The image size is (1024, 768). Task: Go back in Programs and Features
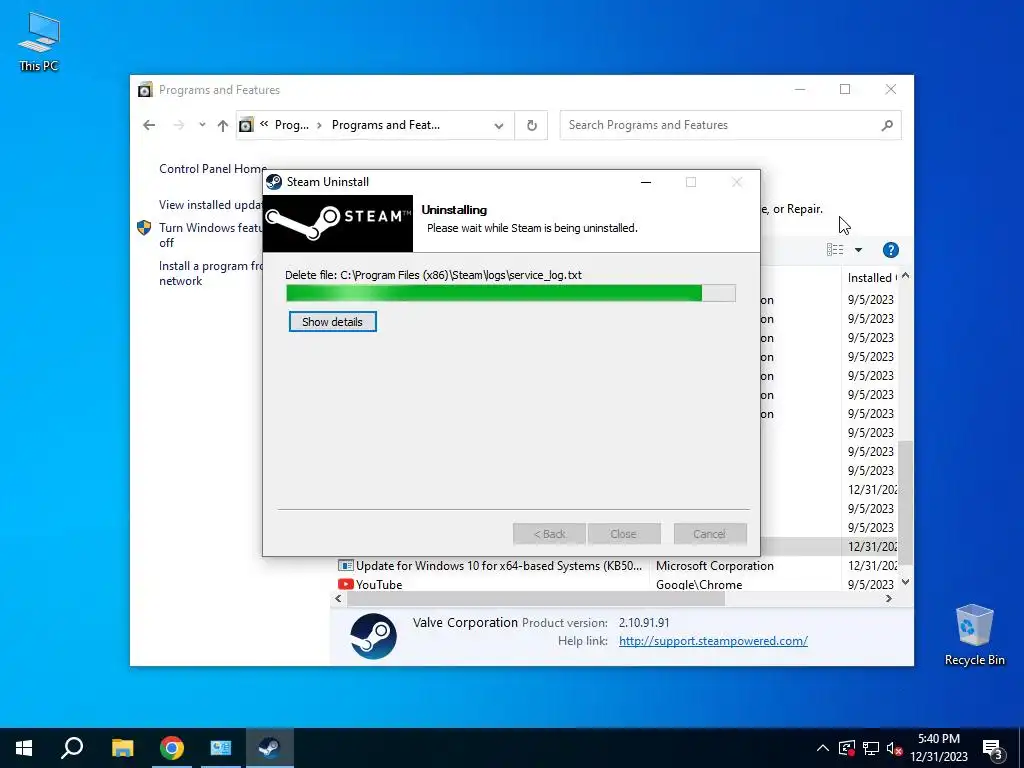[149, 125]
